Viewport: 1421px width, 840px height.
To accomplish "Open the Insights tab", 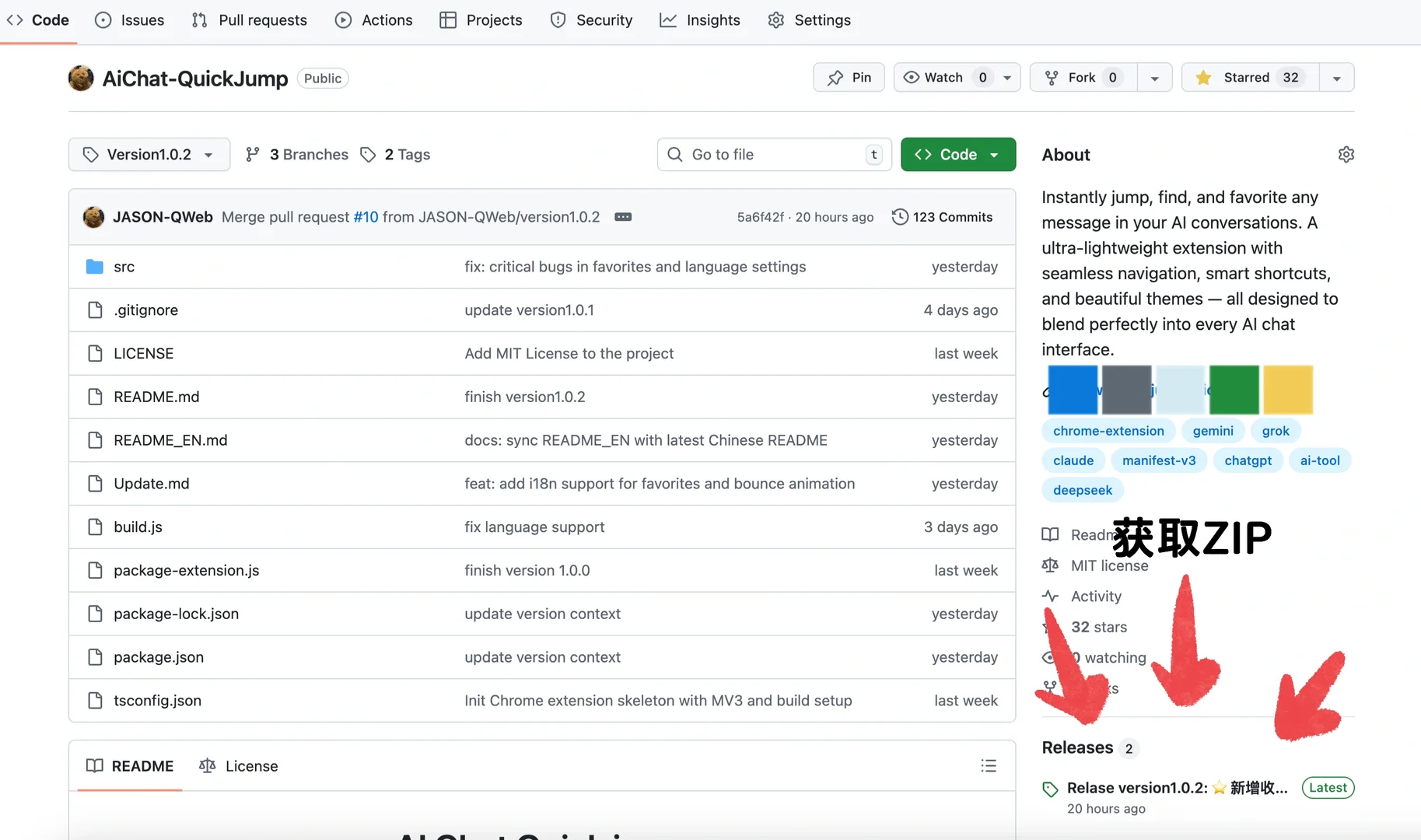I will (x=700, y=20).
